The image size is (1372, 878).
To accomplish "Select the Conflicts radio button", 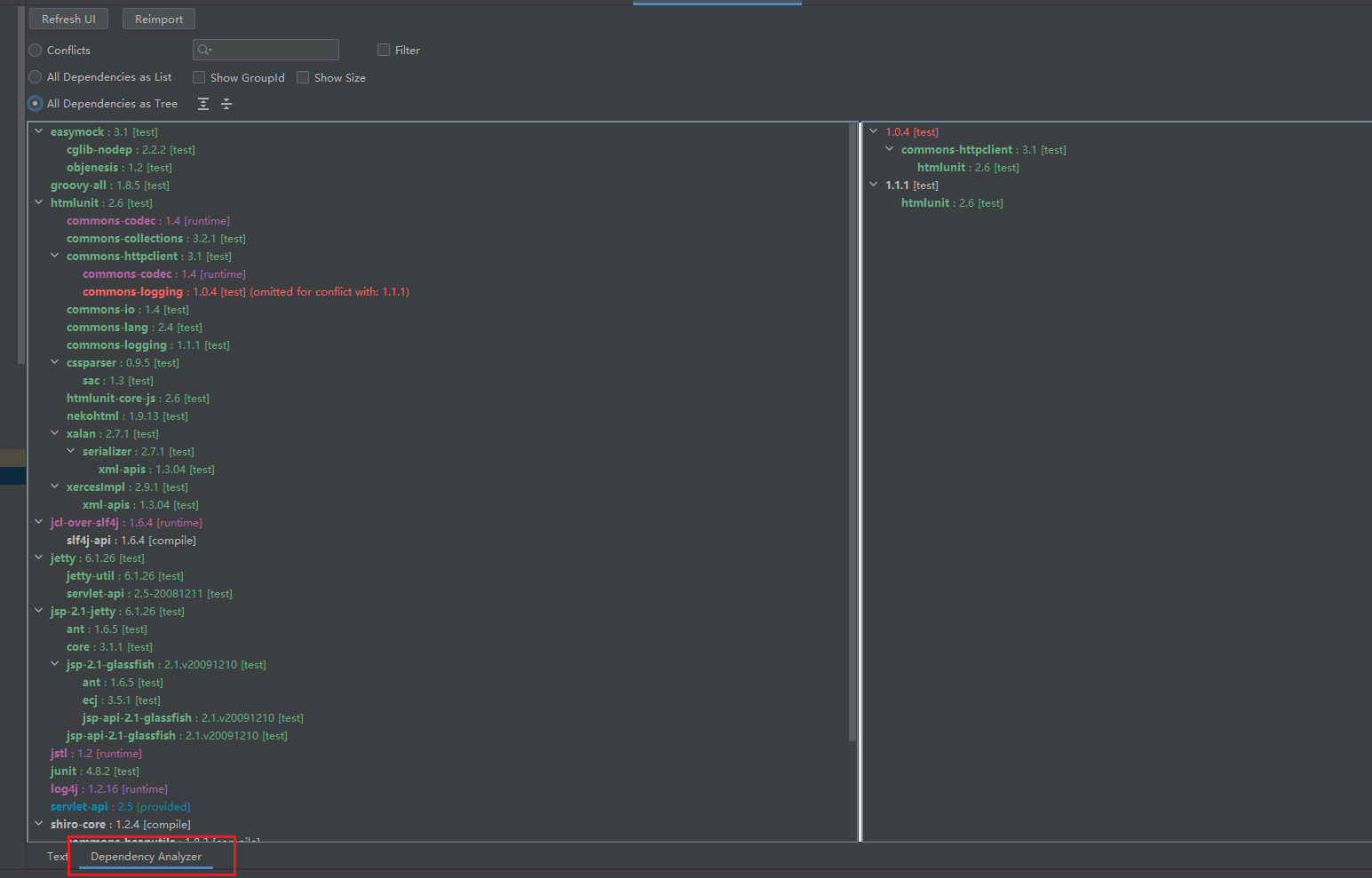I will [36, 51].
